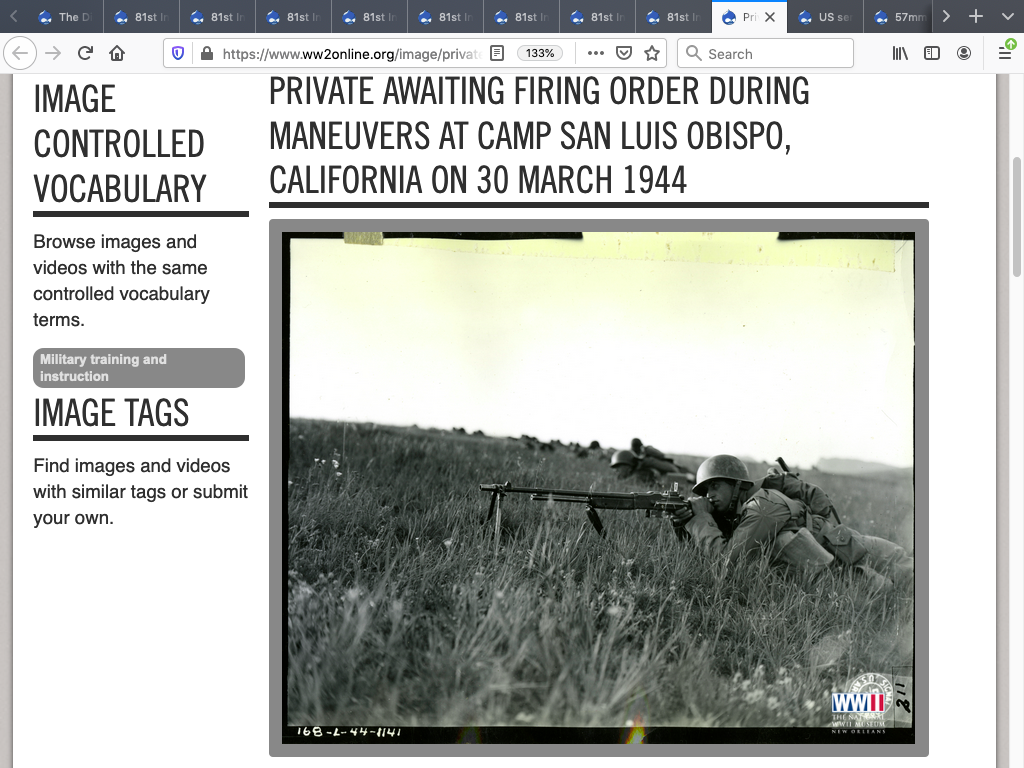Bookmark this page with the star
This screenshot has height=768, width=1024.
click(x=652, y=54)
